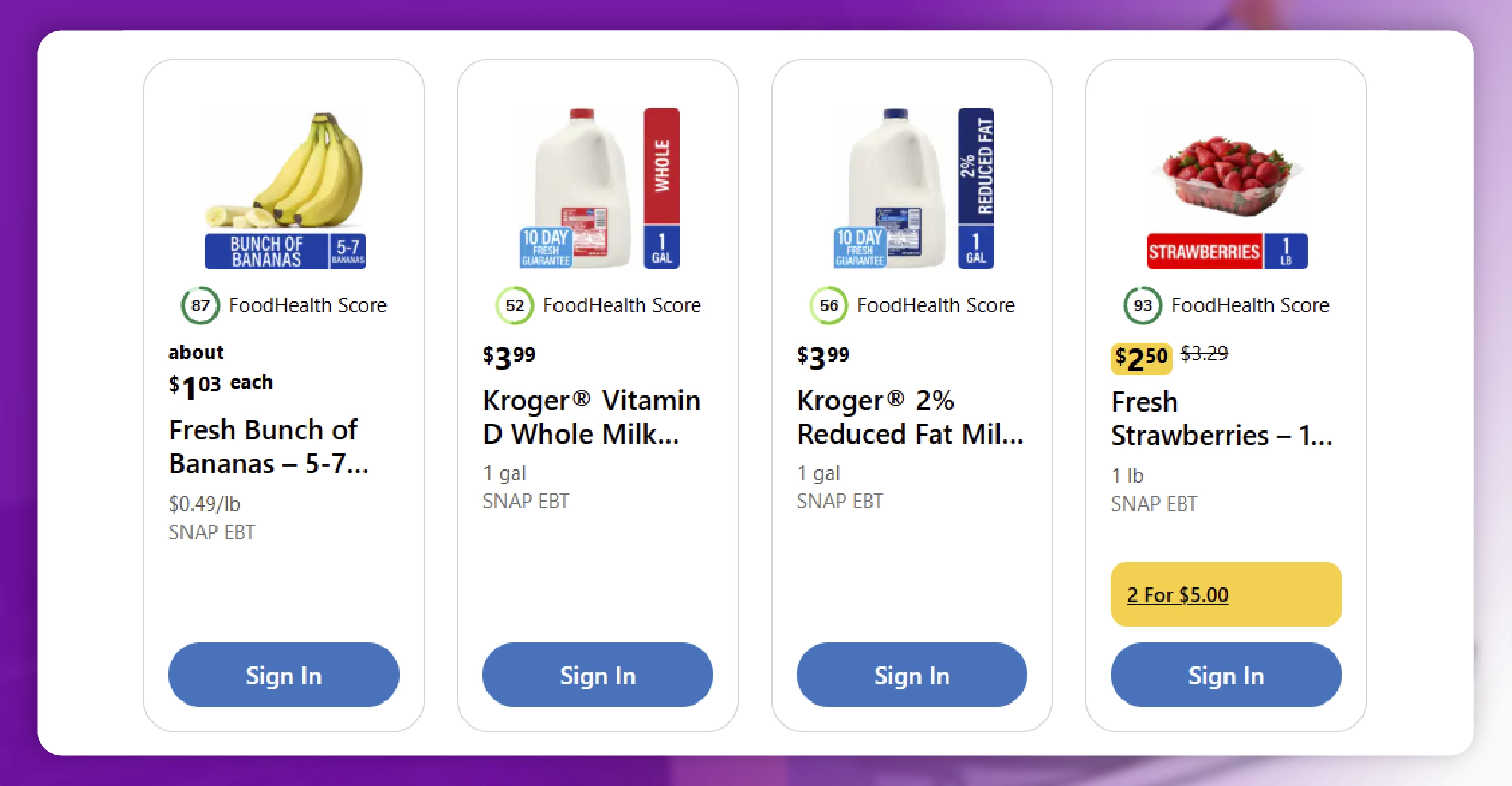This screenshot has height=786, width=1512.
Task: Click the strawberries FoodHealth Score badge of 93
Action: coord(1143,305)
